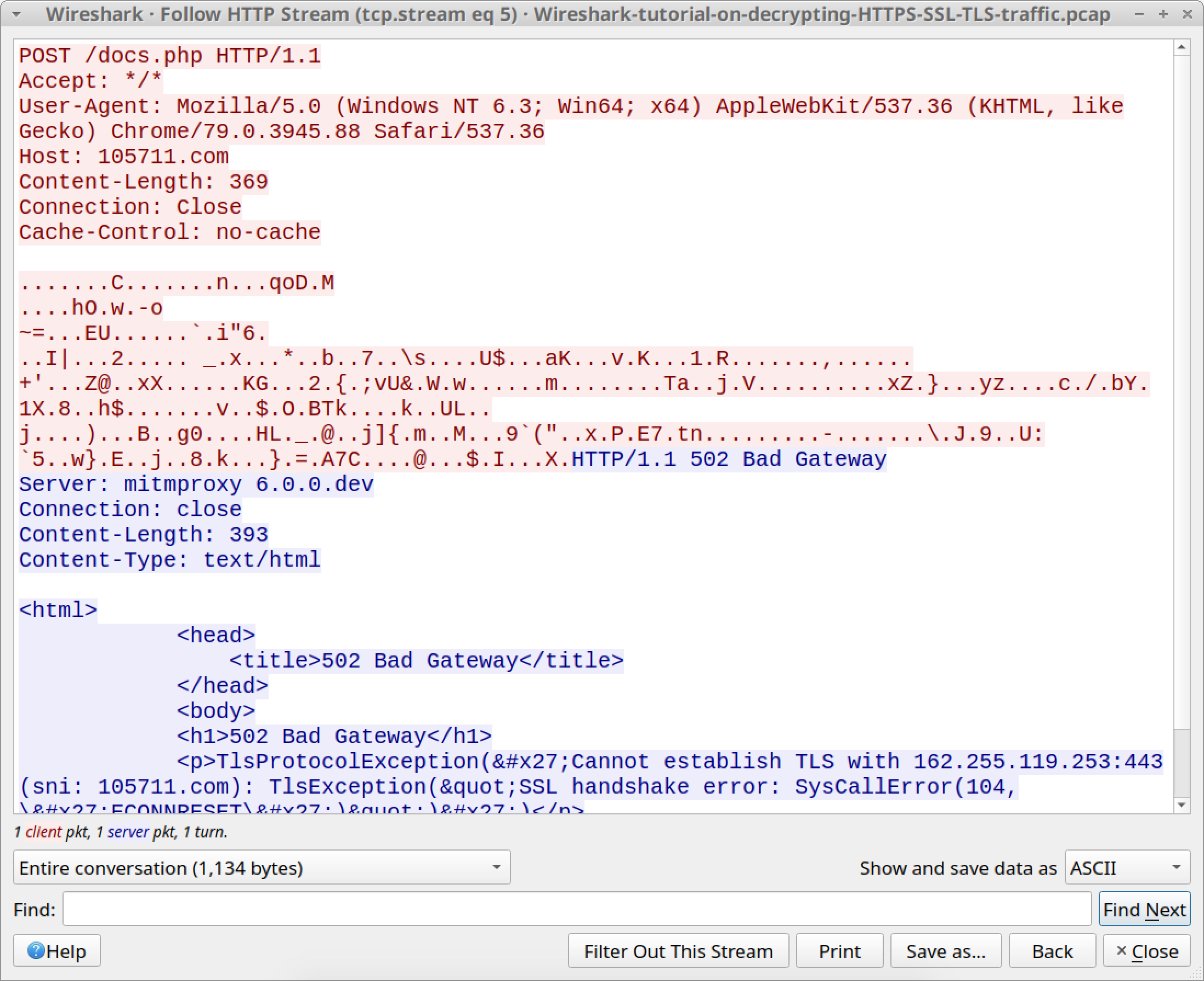Open the Entire conversation stream selector
The width and height of the screenshot is (1204, 981).
coord(260,868)
